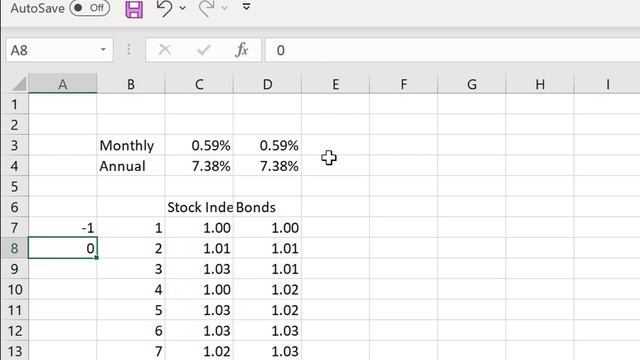Click the formula bar showing 0

[x=452, y=50]
